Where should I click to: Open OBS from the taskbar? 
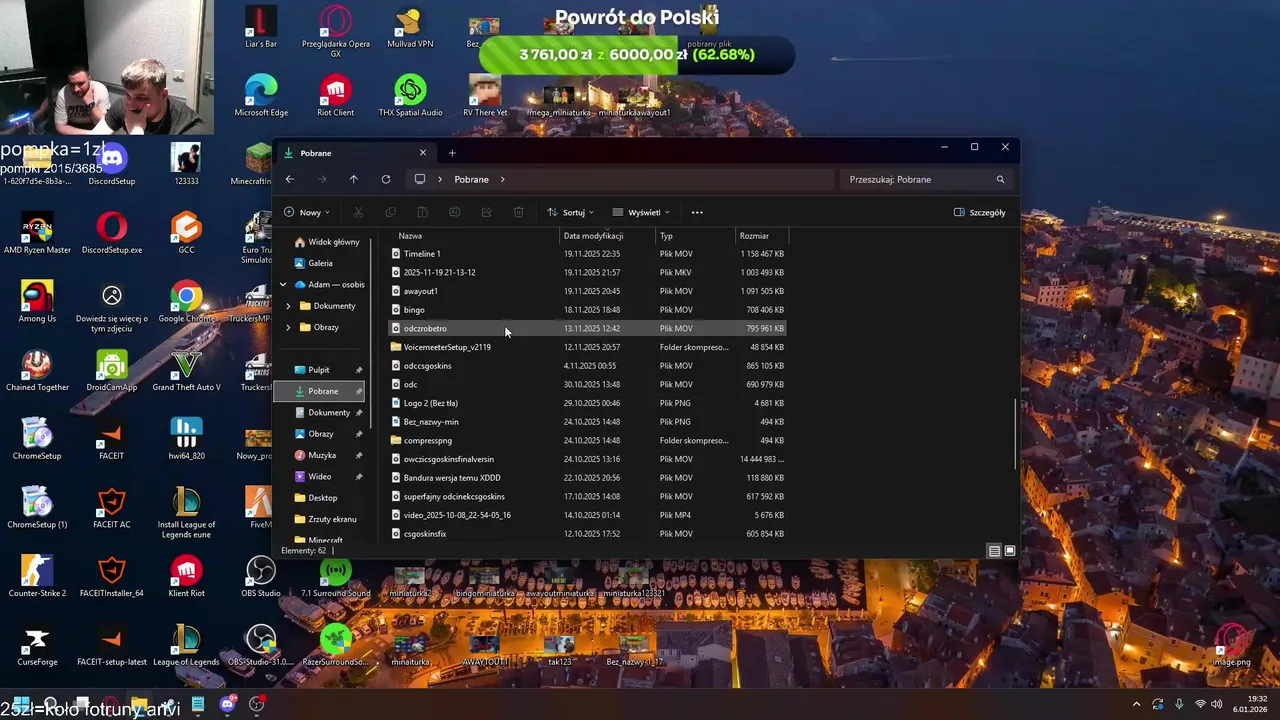click(257, 704)
